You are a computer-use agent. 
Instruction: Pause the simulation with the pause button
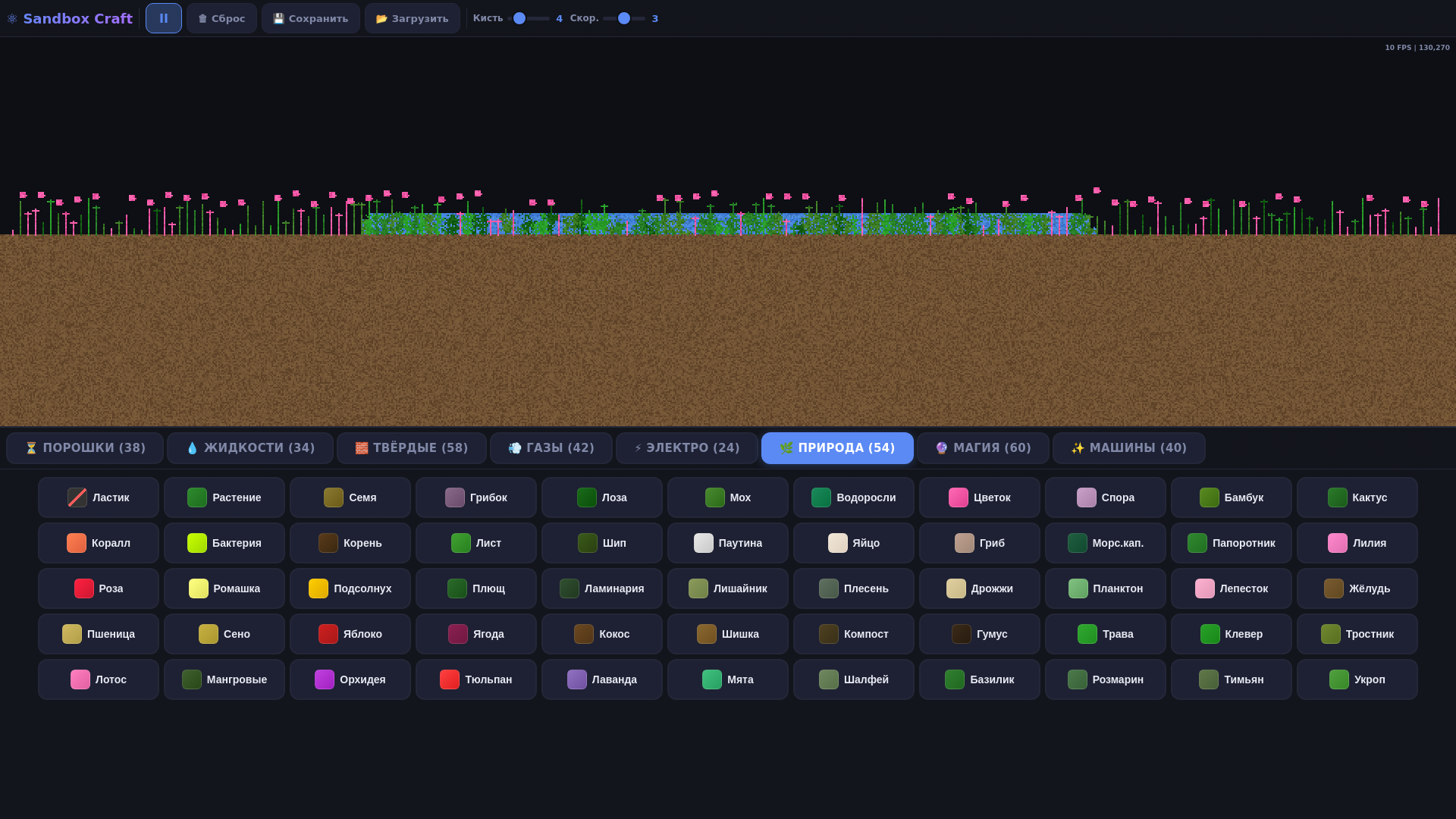click(164, 18)
